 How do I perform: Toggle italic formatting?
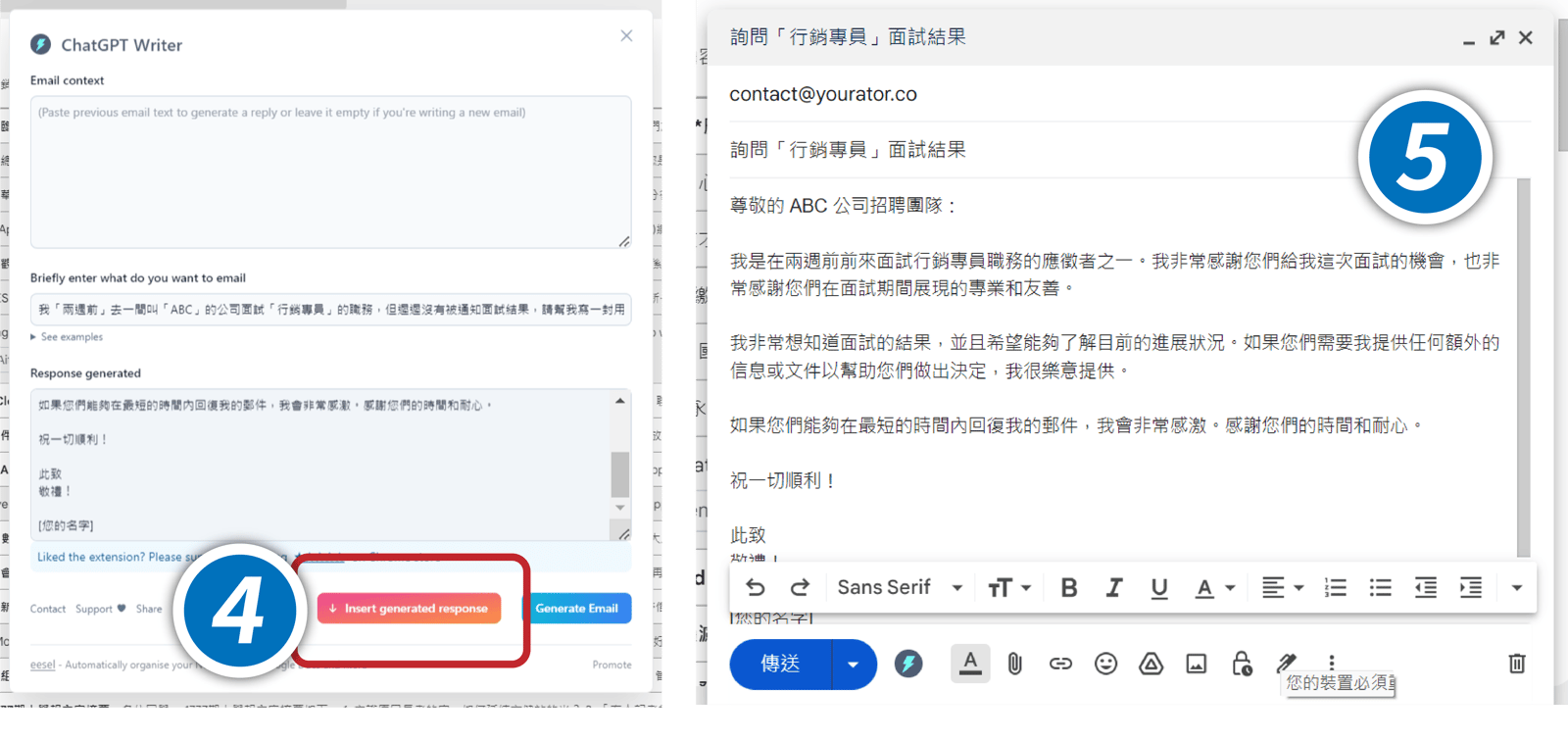click(1114, 588)
